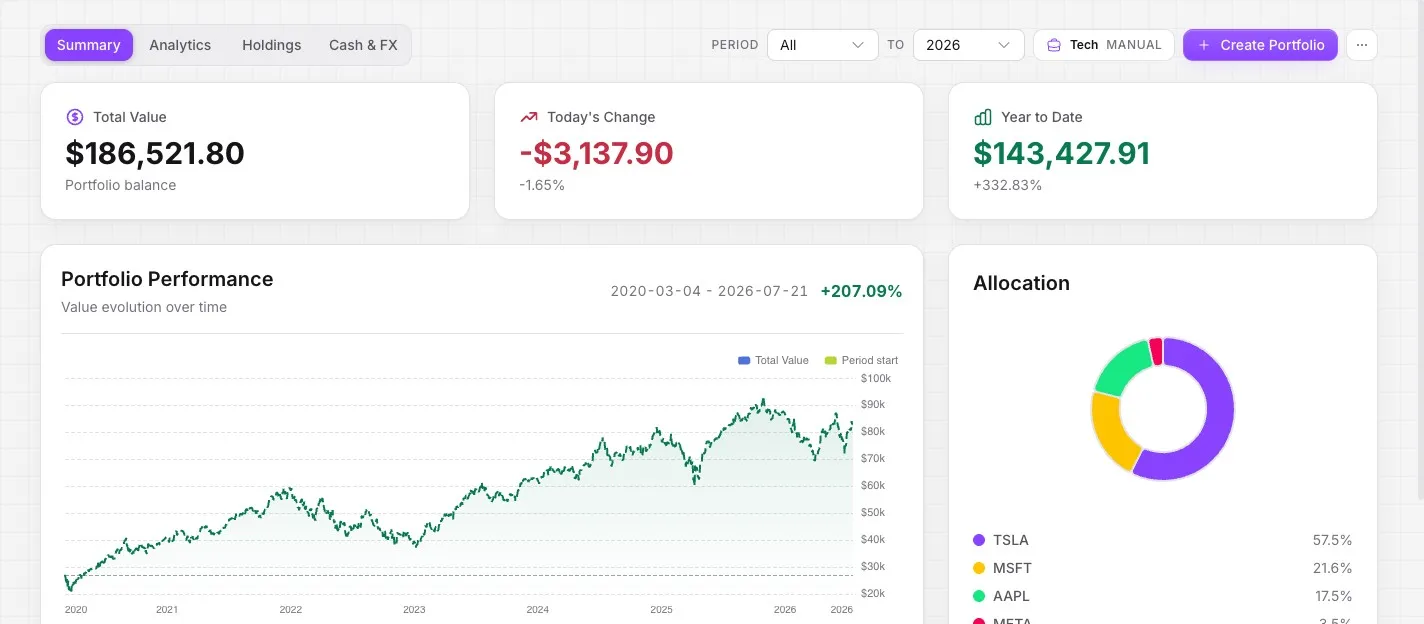The height and width of the screenshot is (624, 1424).
Task: Open the Cash & FX tab
Action: (x=363, y=45)
